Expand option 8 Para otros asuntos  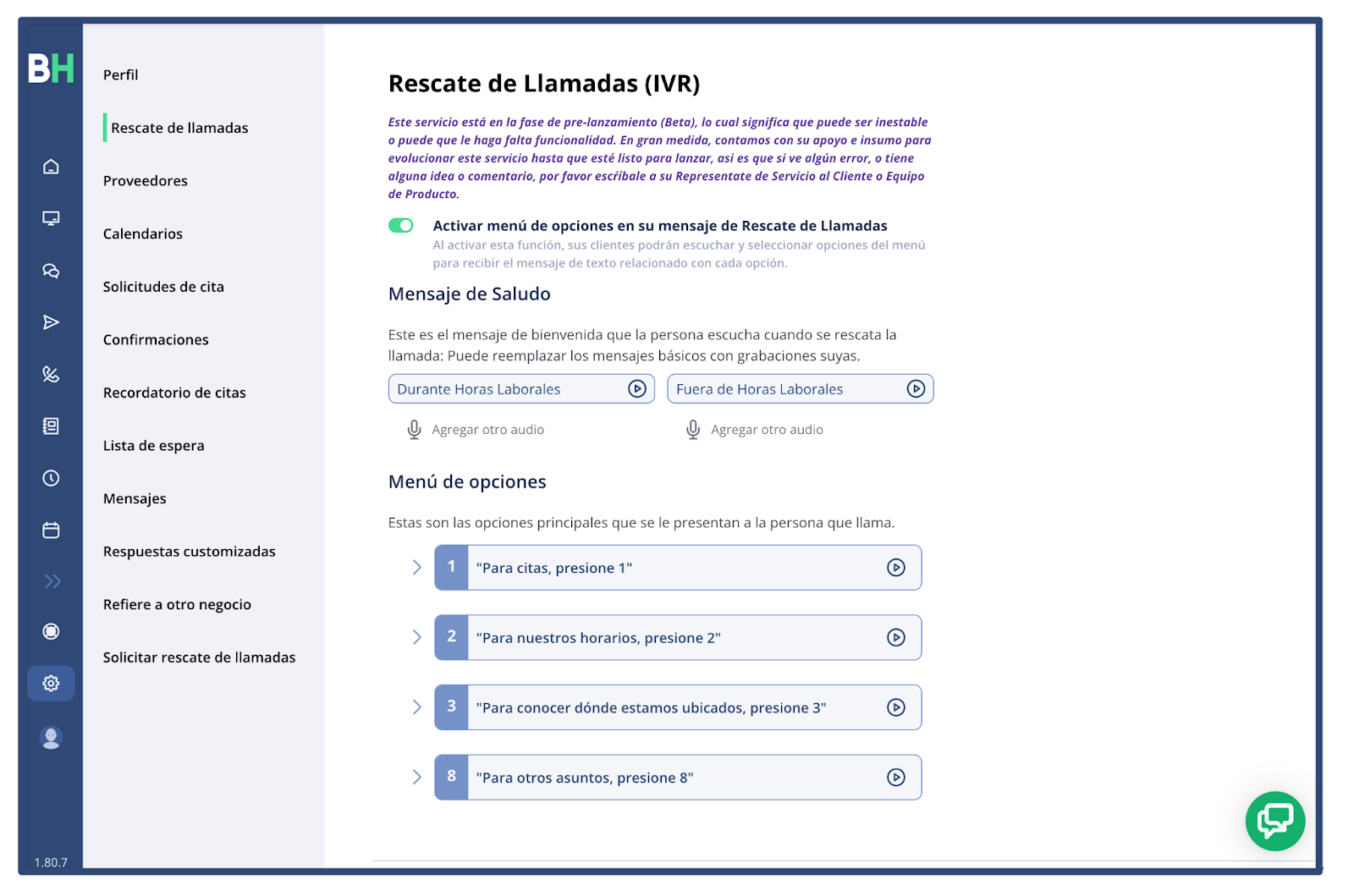coord(416,777)
